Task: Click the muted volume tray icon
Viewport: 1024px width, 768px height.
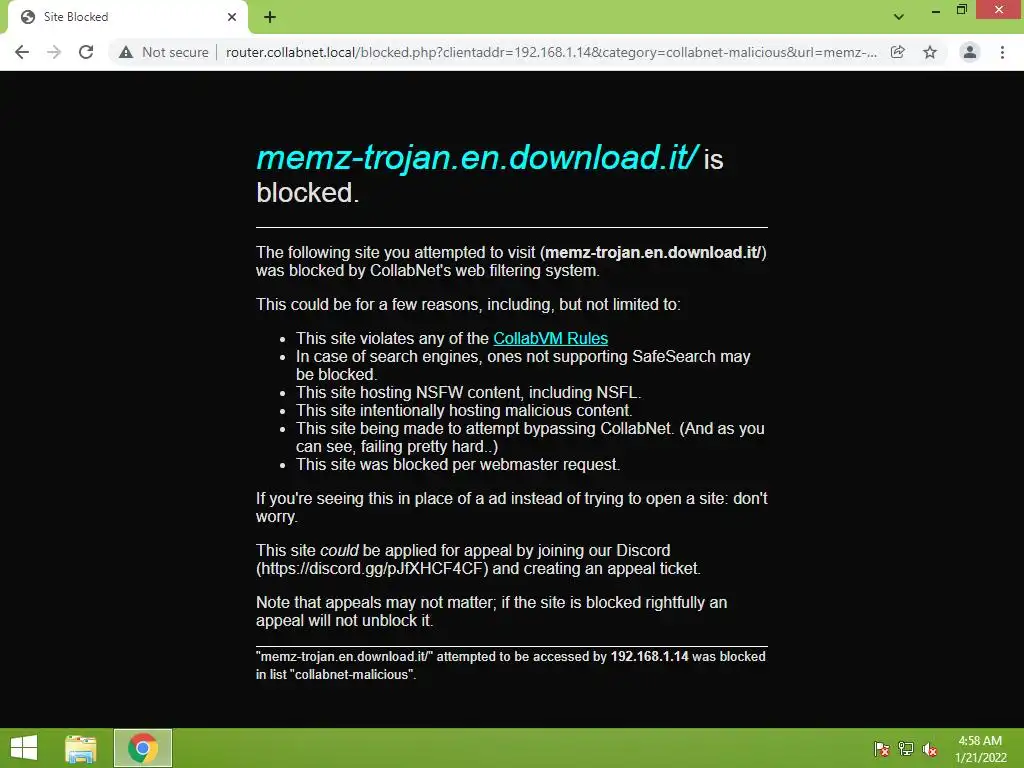Action: (930, 749)
